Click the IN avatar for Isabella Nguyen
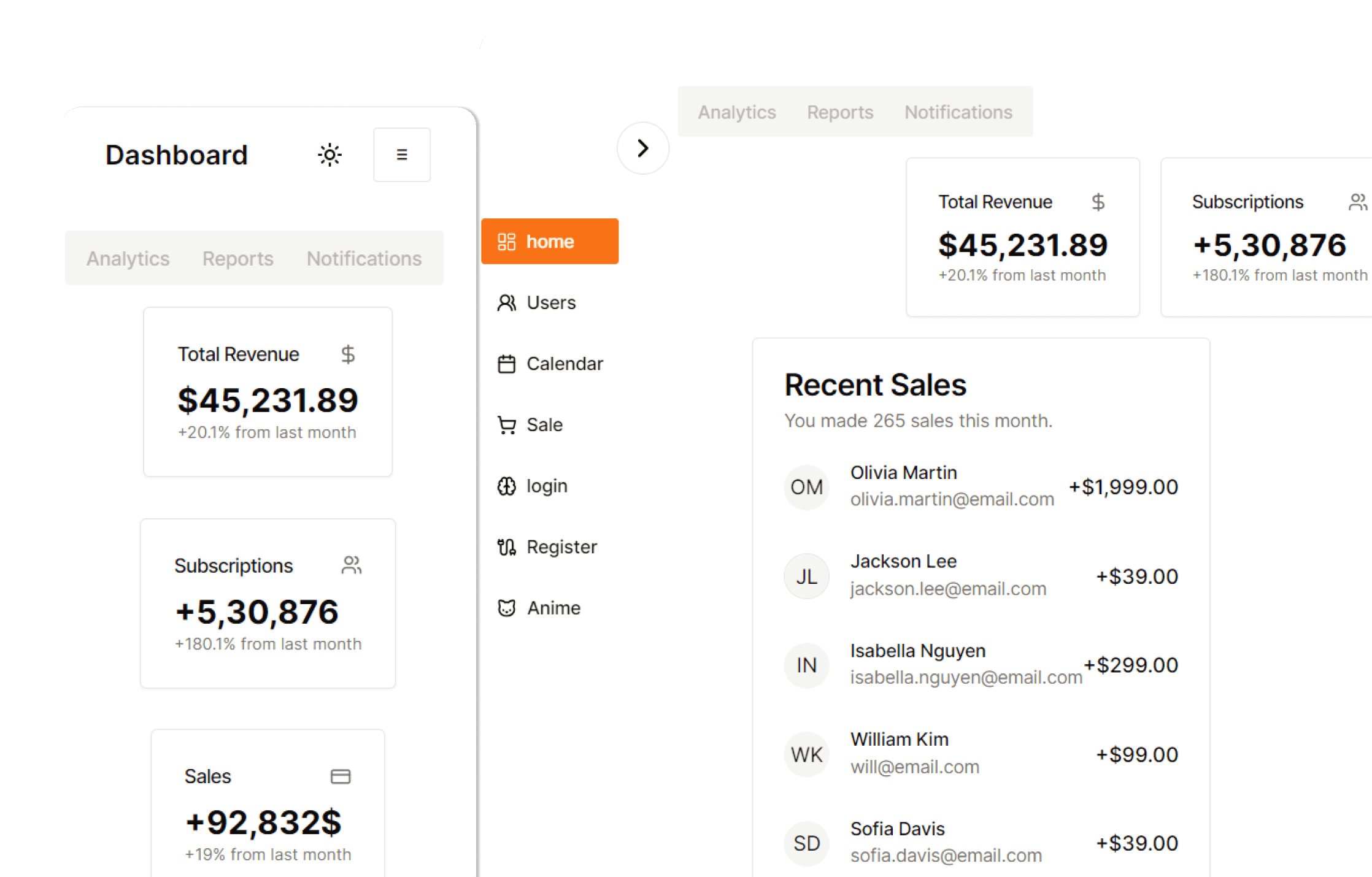The height and width of the screenshot is (877, 1372). click(806, 665)
